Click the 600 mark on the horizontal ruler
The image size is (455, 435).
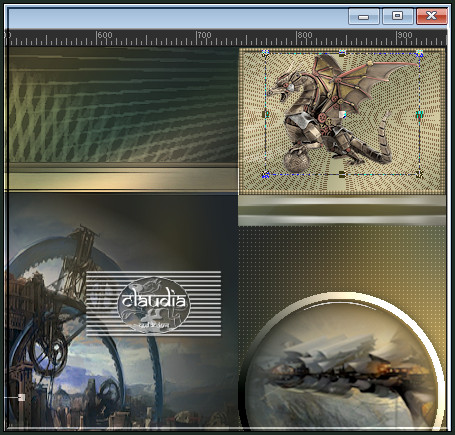pos(104,35)
